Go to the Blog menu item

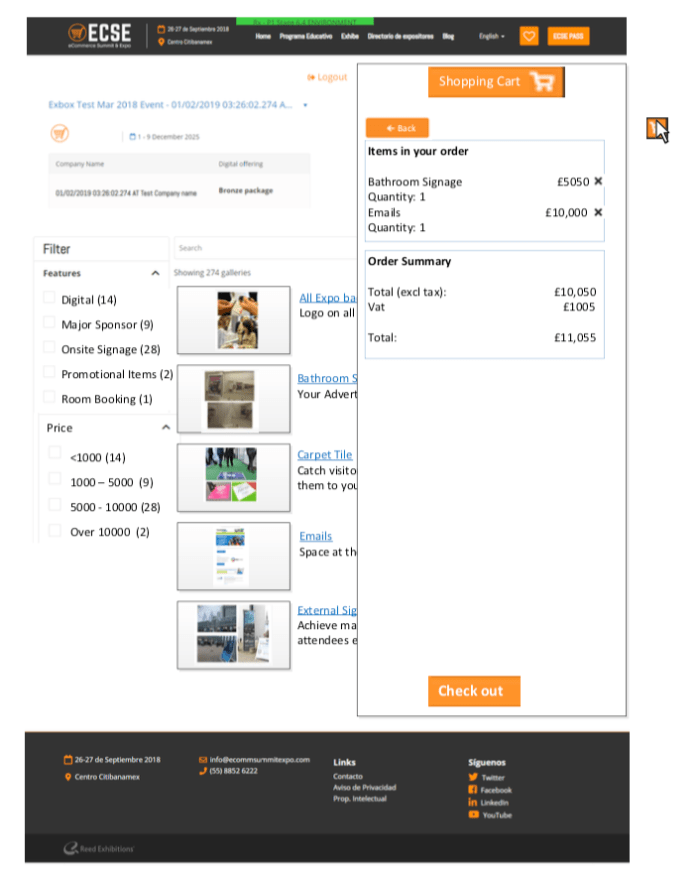click(x=448, y=36)
